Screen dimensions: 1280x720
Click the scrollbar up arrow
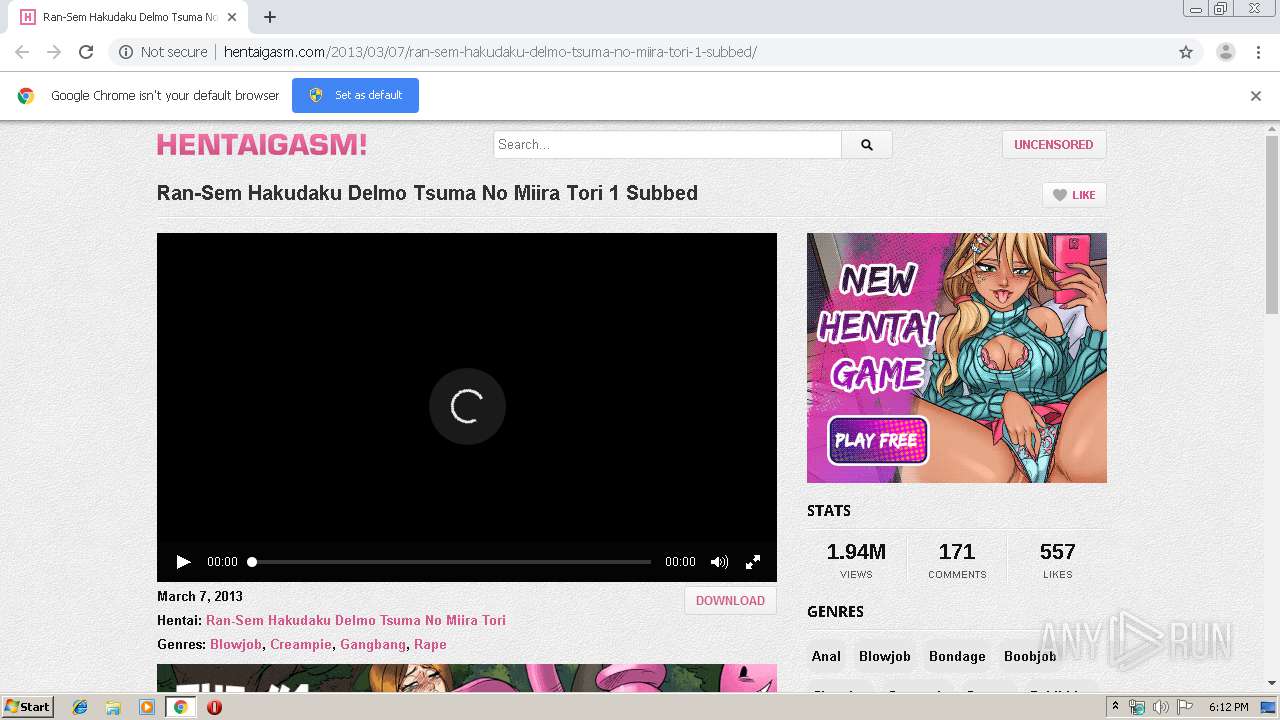[x=1271, y=129]
